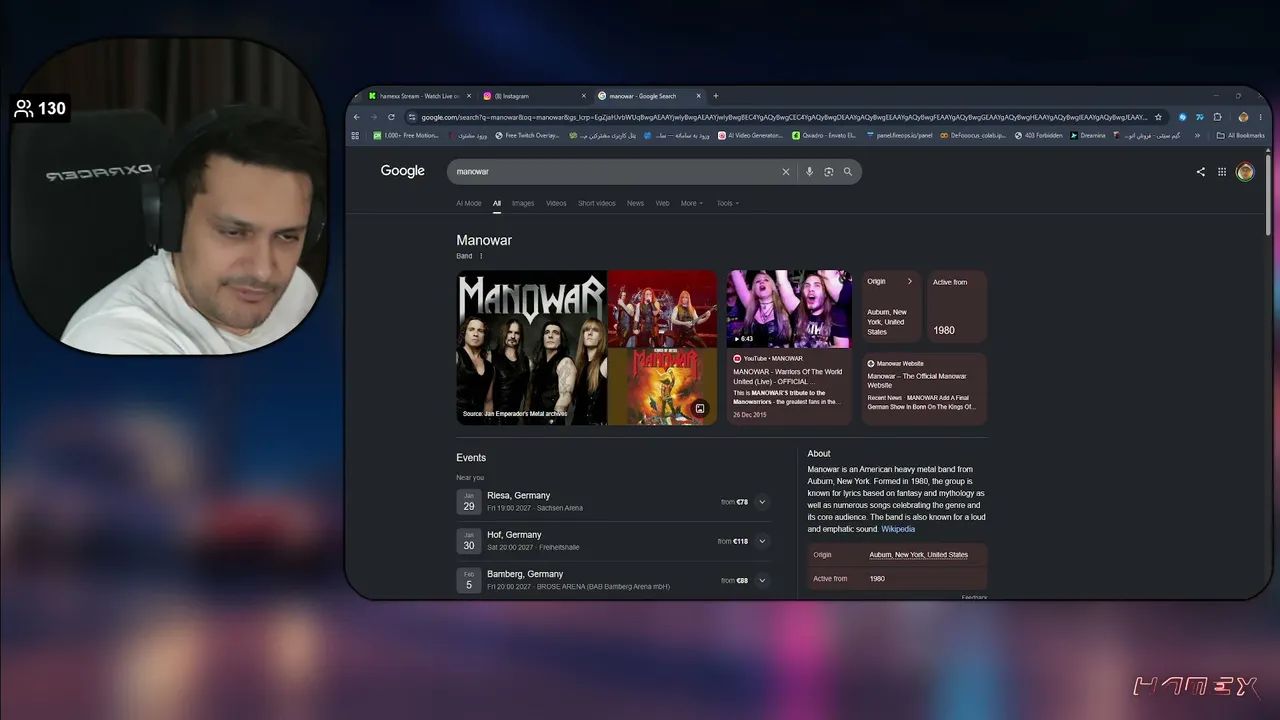Viewport: 1280px width, 720px height.
Task: Open the 403 Forbidden bookmark
Action: coord(1039,135)
